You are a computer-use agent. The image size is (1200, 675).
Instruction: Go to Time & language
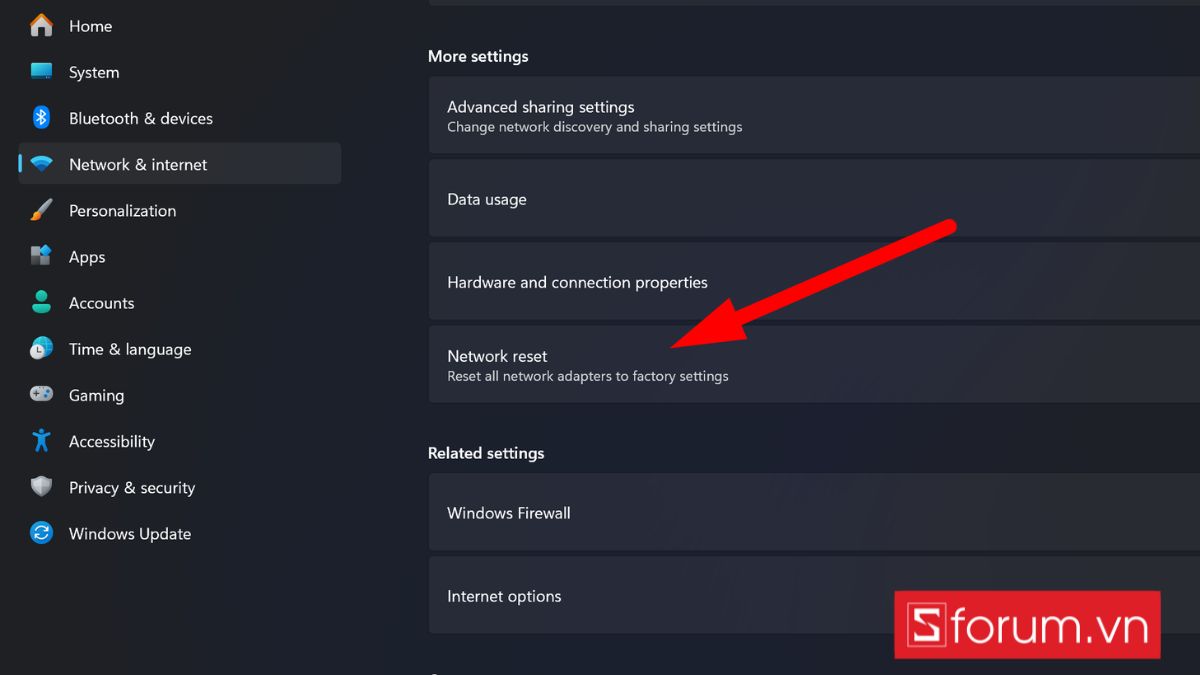(x=180, y=349)
